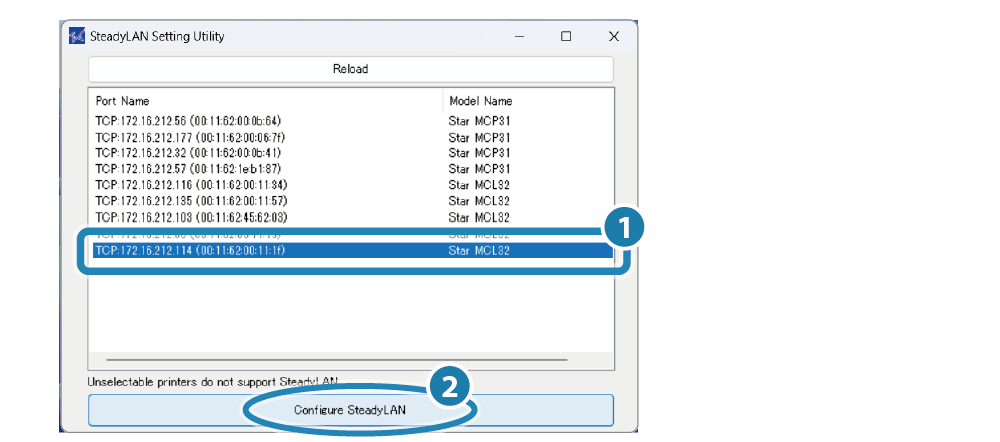Click the Port Name column header

[265, 101]
